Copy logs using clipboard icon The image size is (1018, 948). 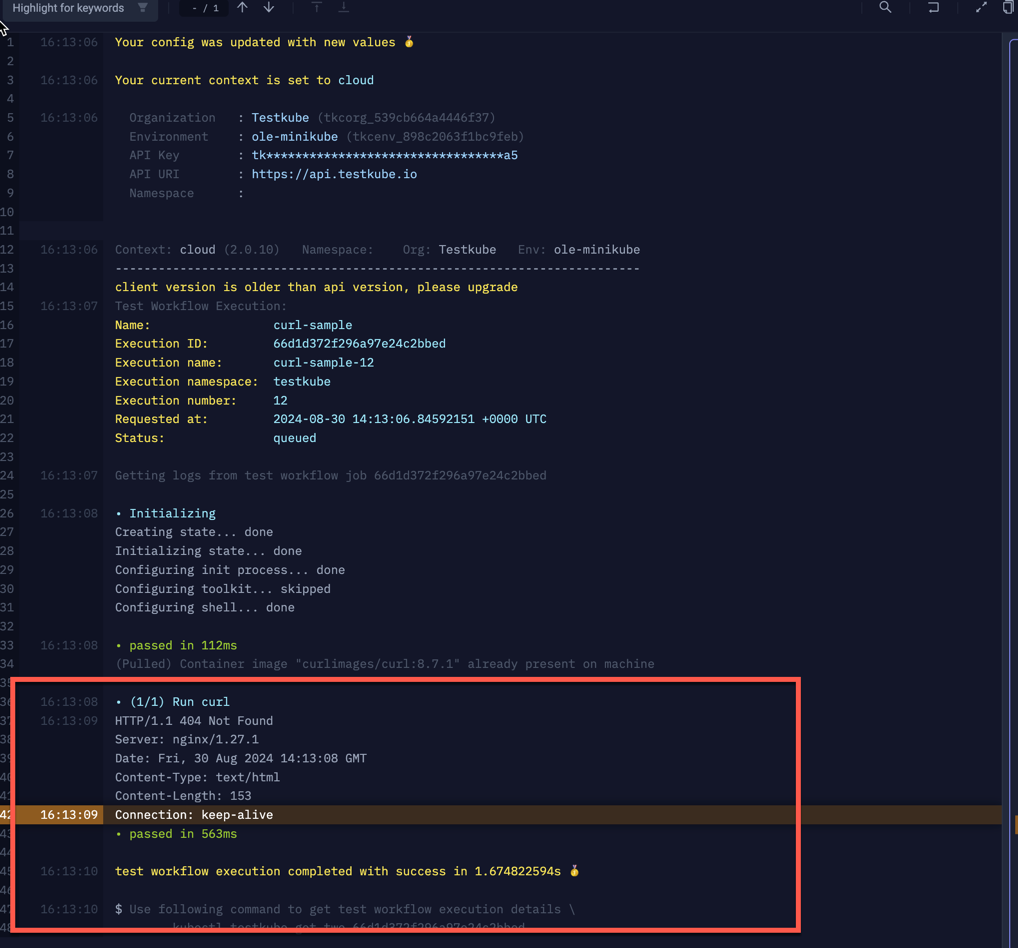coord(1008,8)
